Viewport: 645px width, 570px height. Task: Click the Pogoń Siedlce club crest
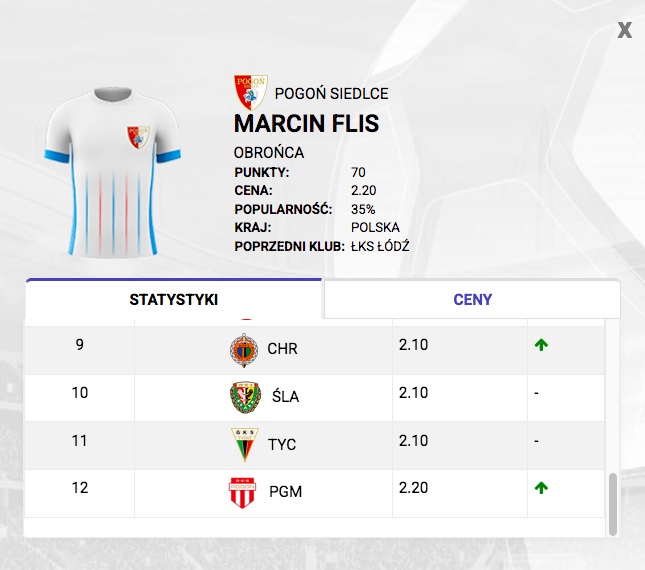(249, 92)
